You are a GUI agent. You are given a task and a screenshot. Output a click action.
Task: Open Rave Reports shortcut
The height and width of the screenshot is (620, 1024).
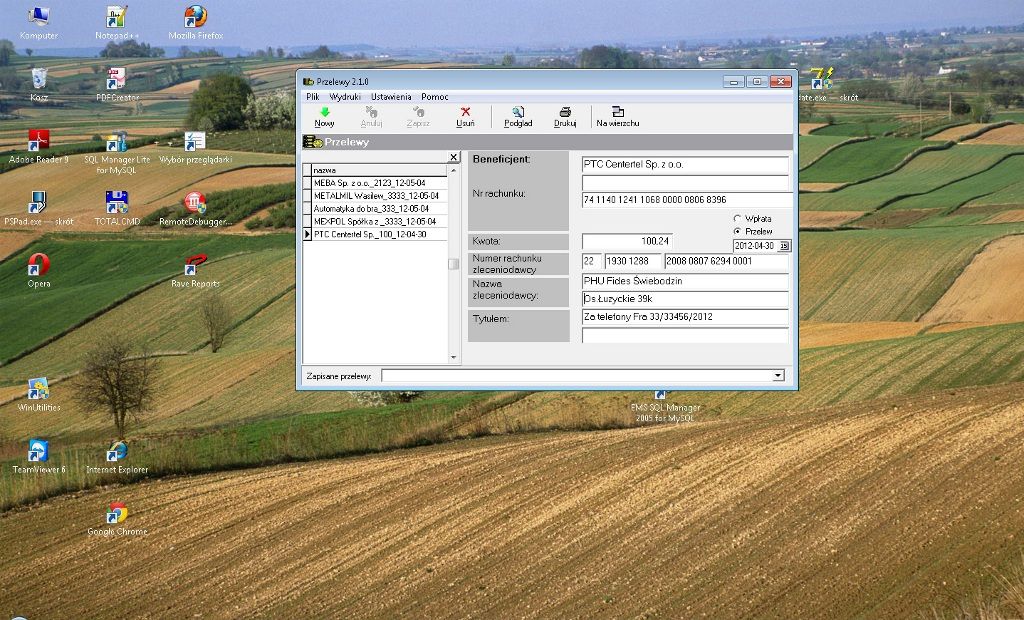coord(195,271)
